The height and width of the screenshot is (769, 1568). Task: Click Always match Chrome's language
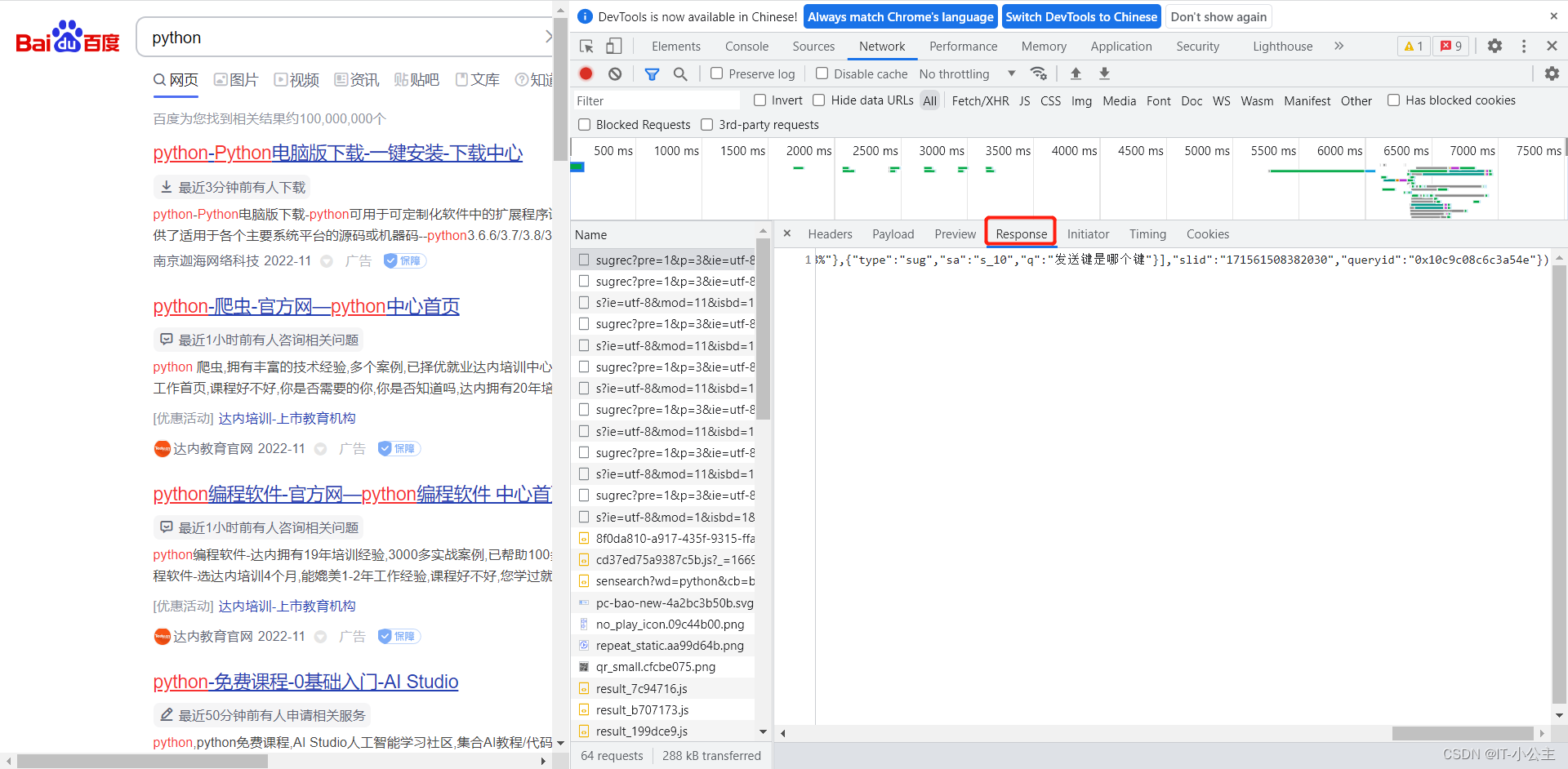pyautogui.click(x=900, y=16)
